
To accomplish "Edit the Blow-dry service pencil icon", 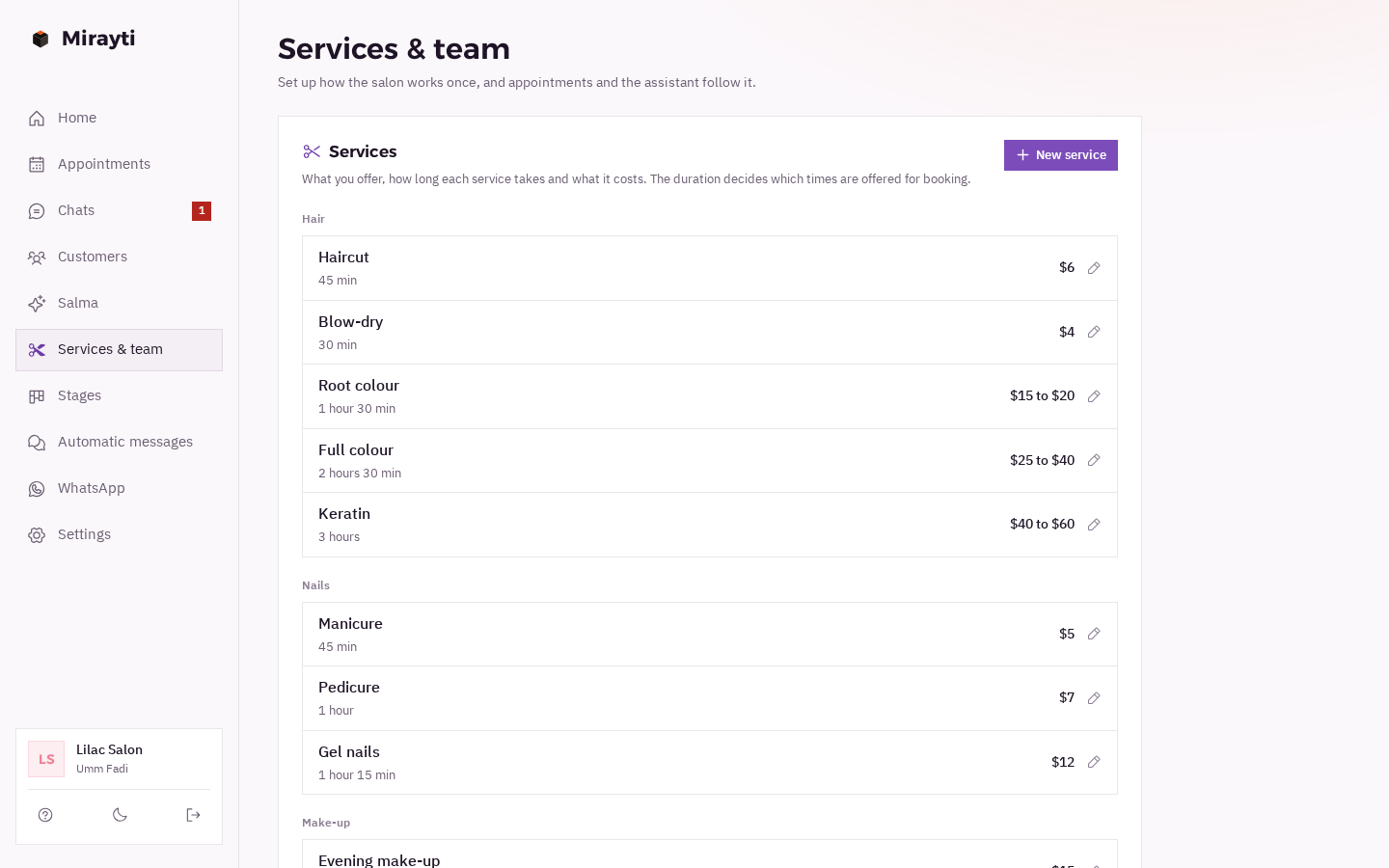I will pos(1094,332).
